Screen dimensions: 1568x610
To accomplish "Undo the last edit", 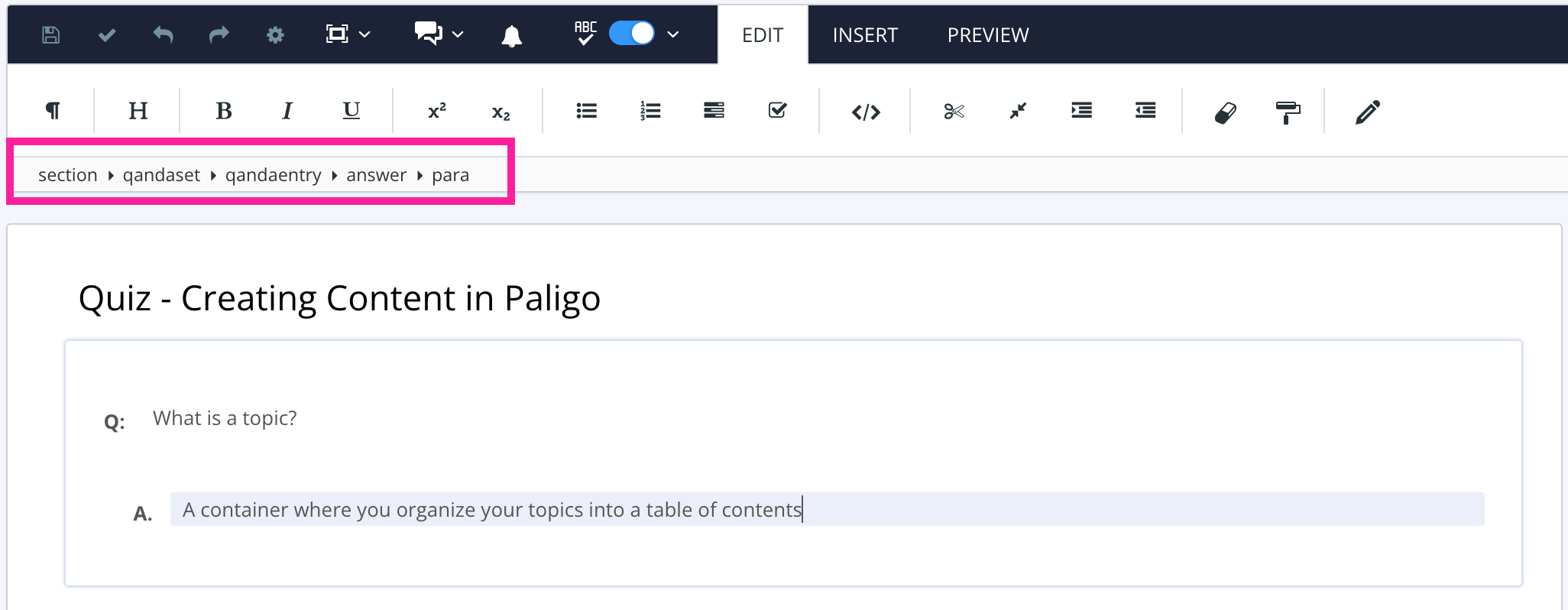I will [163, 34].
